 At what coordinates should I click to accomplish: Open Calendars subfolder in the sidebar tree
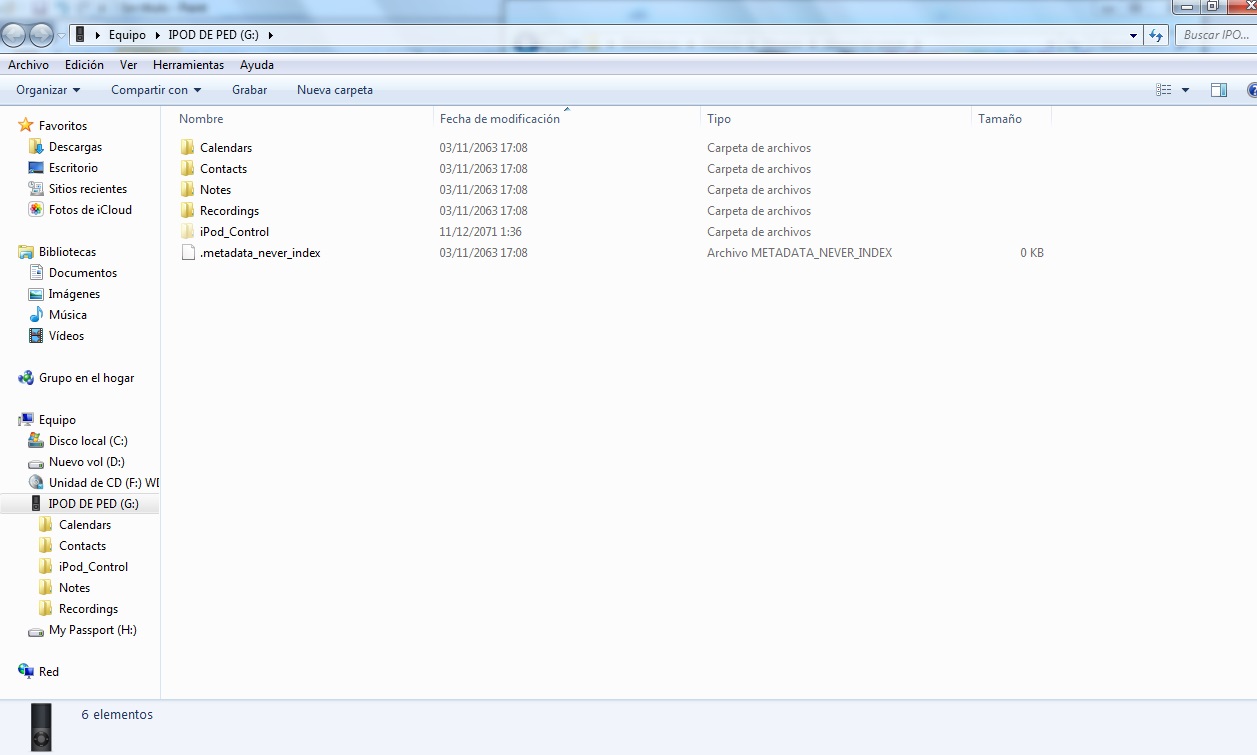point(85,525)
